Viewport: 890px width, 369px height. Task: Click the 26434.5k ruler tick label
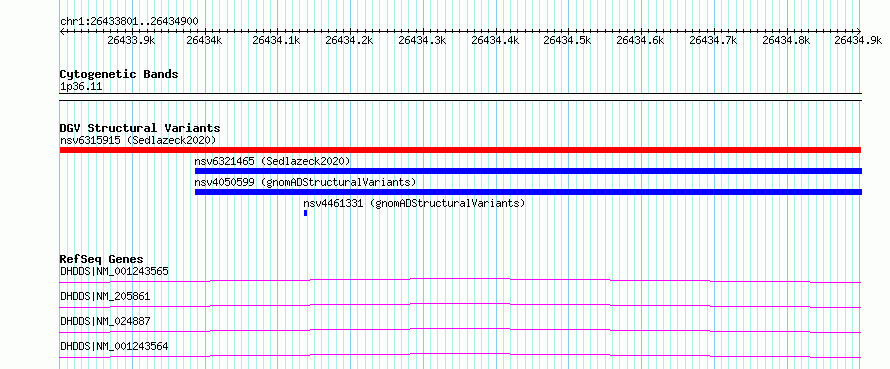[x=568, y=40]
